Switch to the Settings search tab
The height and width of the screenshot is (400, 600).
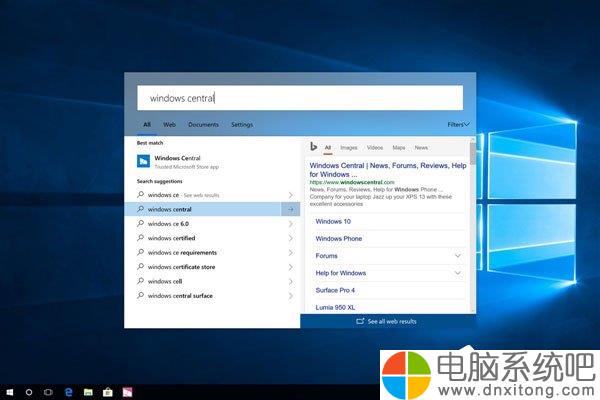[242, 124]
